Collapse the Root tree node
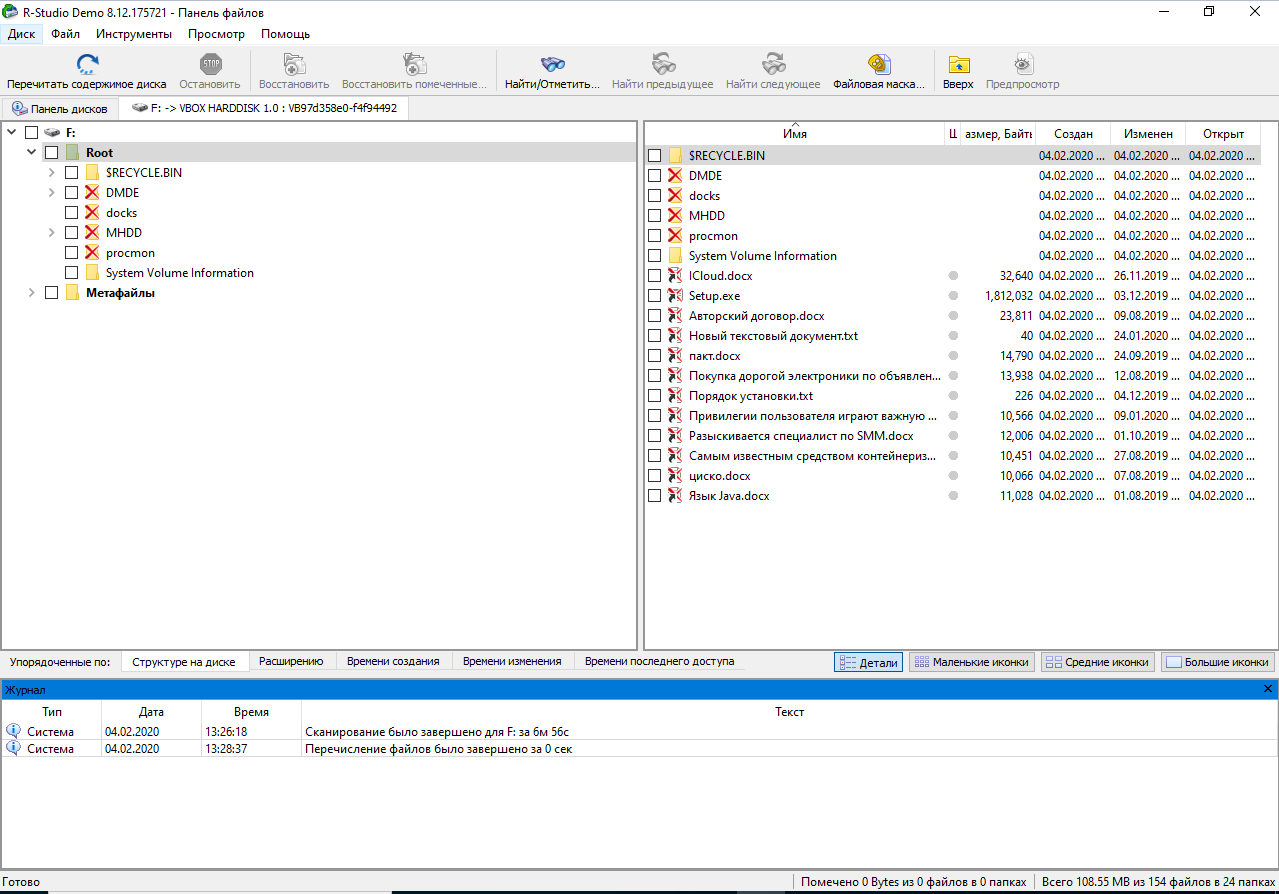Image resolution: width=1279 pixels, height=894 pixels. click(32, 153)
